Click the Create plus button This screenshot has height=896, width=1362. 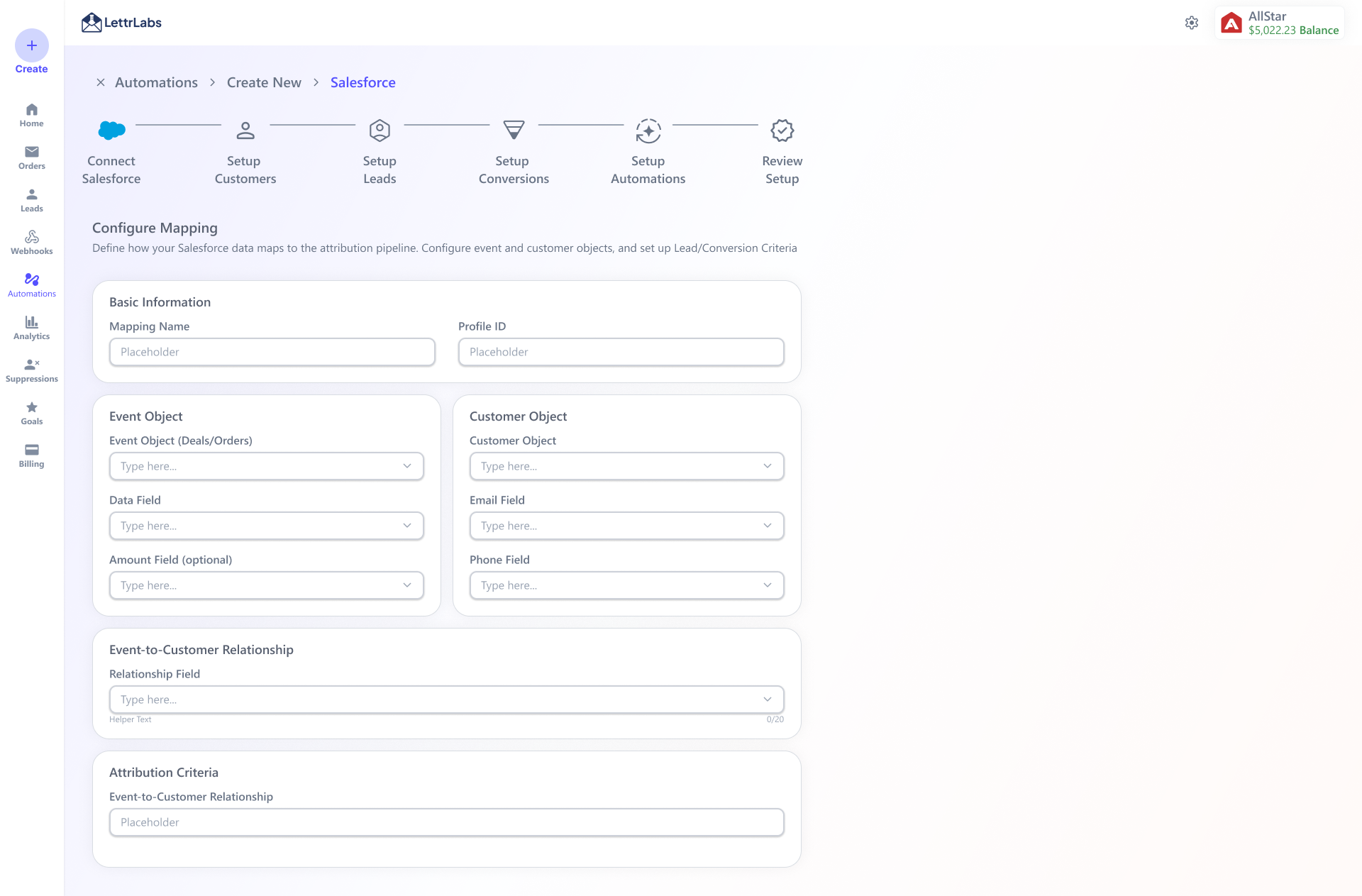pyautogui.click(x=32, y=45)
